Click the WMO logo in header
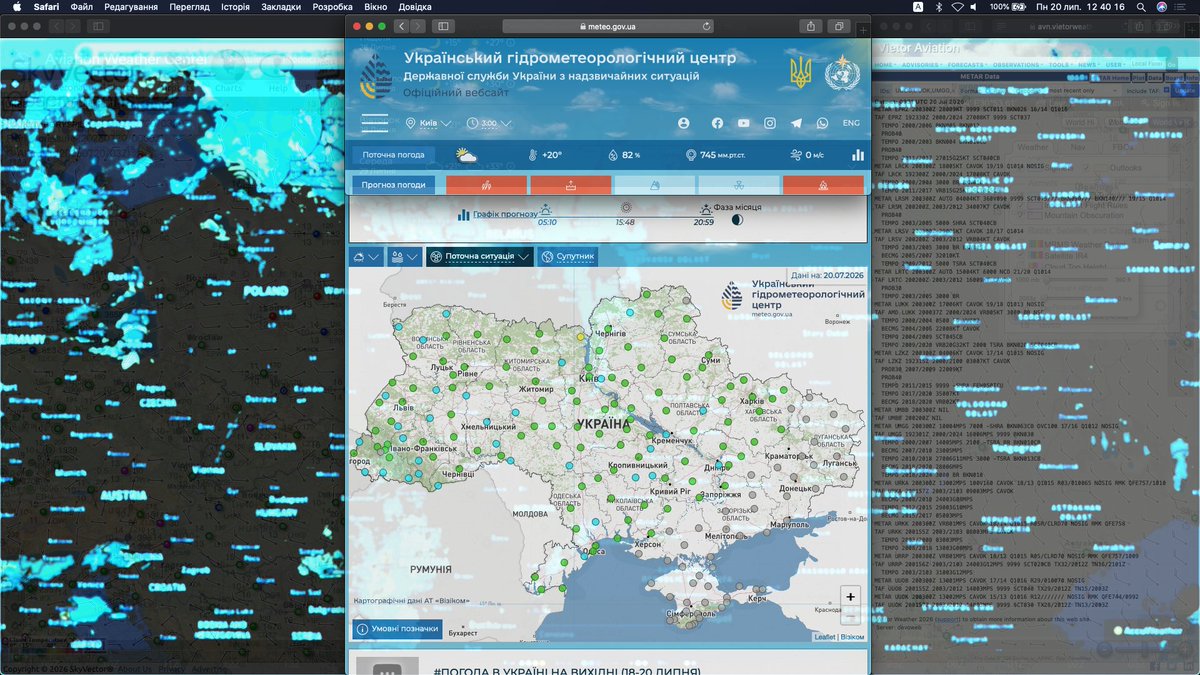This screenshot has width=1200, height=675. [x=841, y=73]
